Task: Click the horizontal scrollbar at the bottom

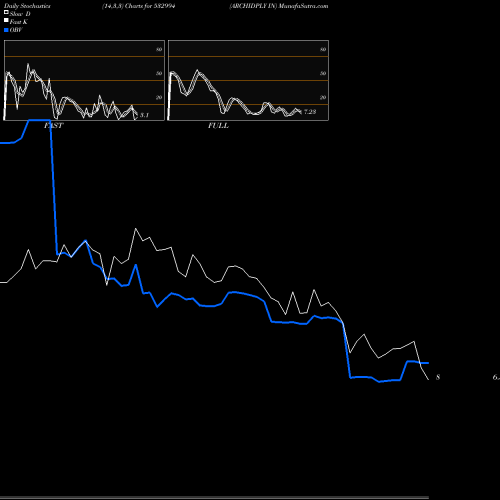Action: 214,498
